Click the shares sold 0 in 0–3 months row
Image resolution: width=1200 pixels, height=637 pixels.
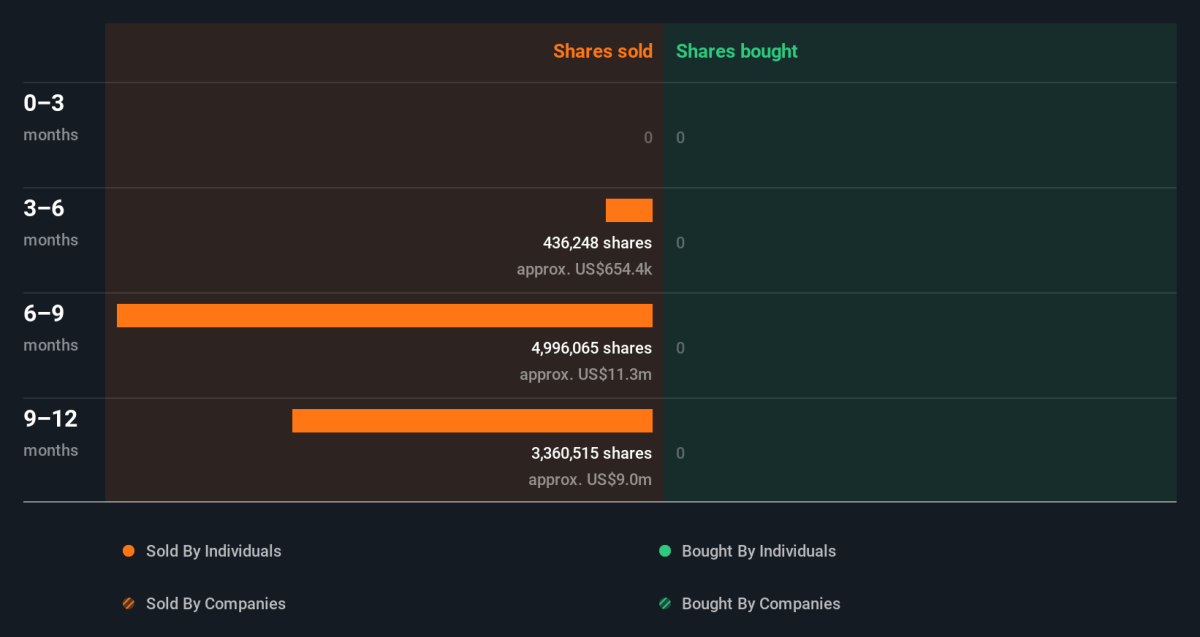[648, 138]
